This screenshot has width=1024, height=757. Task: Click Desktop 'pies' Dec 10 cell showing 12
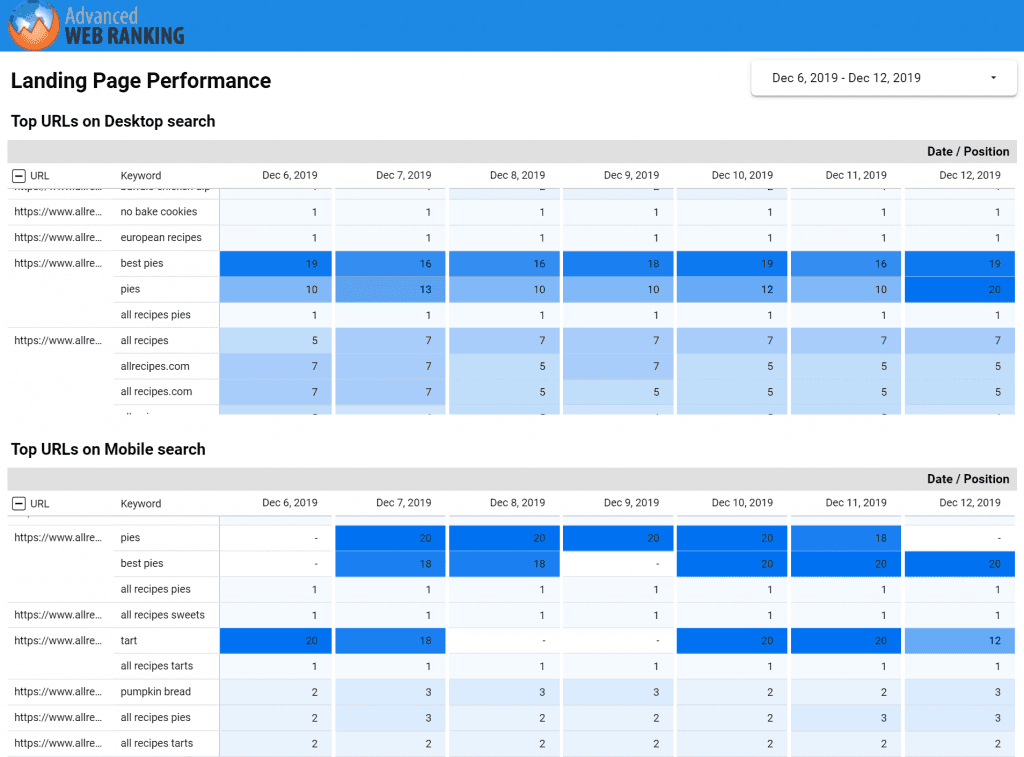731,289
